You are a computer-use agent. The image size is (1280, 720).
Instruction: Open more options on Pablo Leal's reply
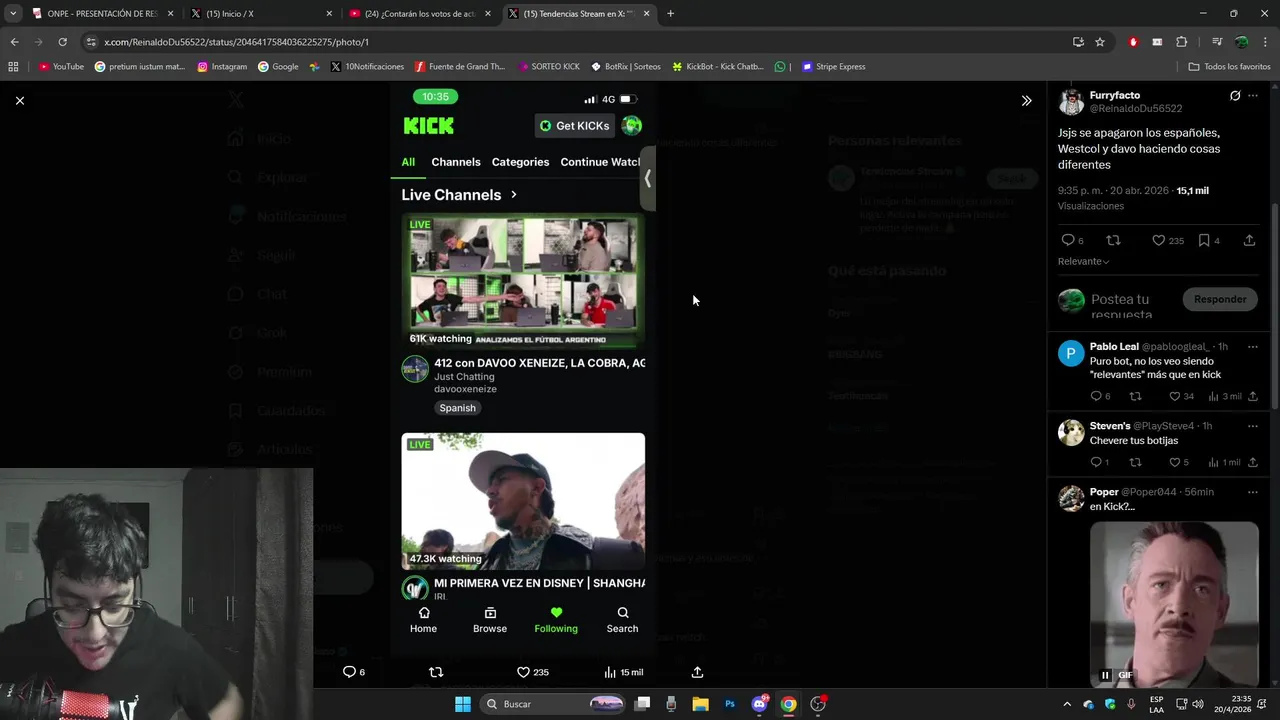point(1252,347)
